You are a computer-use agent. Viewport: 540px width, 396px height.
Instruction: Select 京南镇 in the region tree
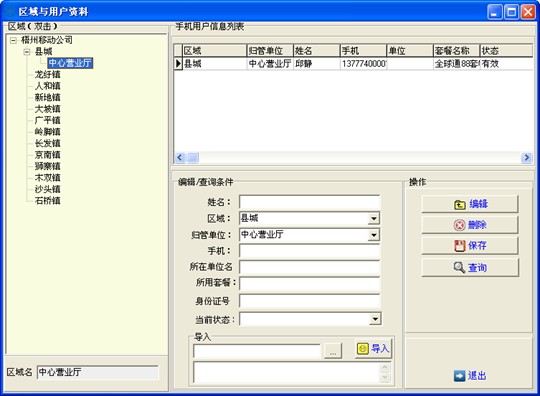[x=48, y=155]
